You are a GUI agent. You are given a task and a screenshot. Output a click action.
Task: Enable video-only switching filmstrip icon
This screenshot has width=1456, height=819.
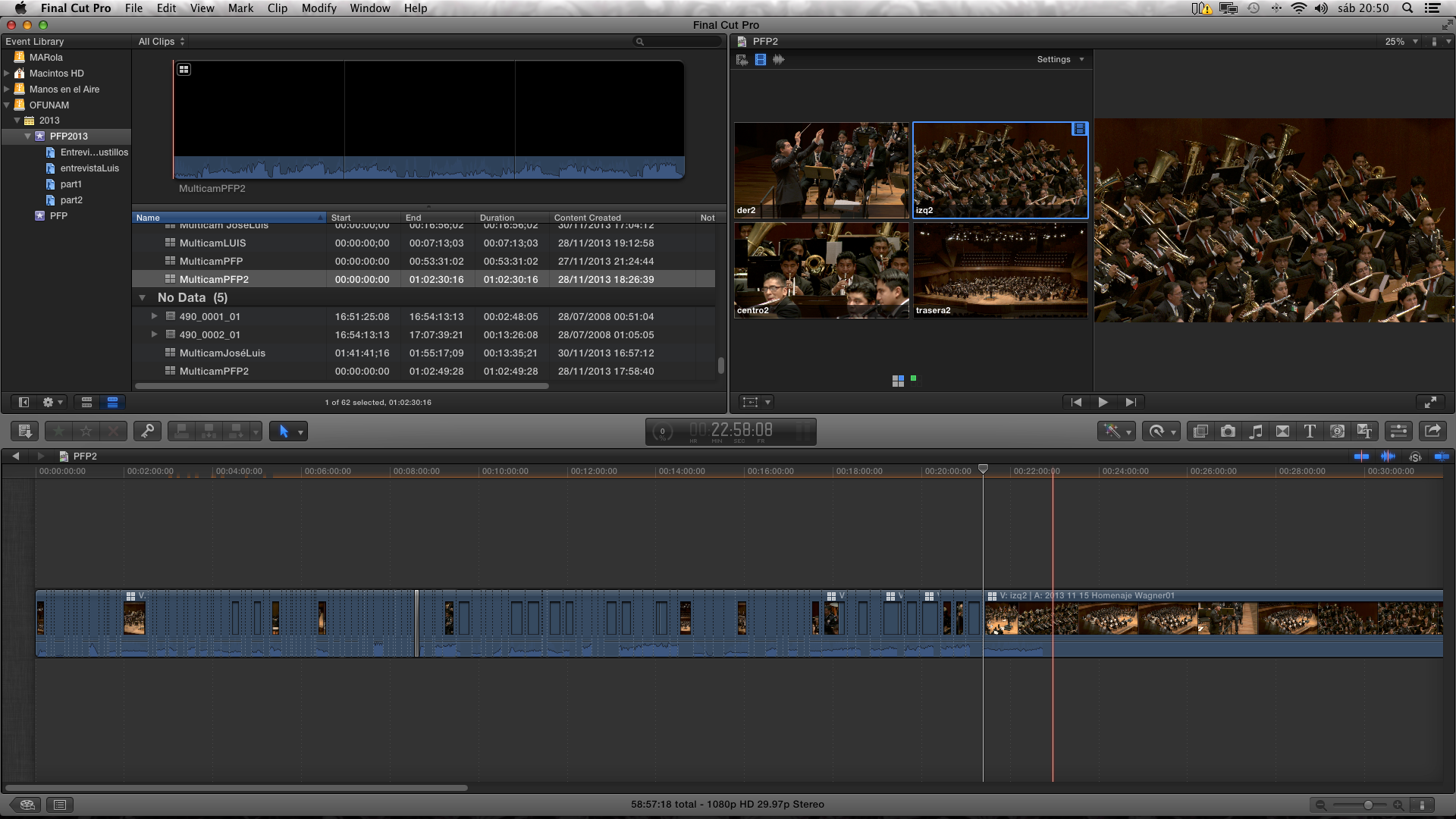761,59
